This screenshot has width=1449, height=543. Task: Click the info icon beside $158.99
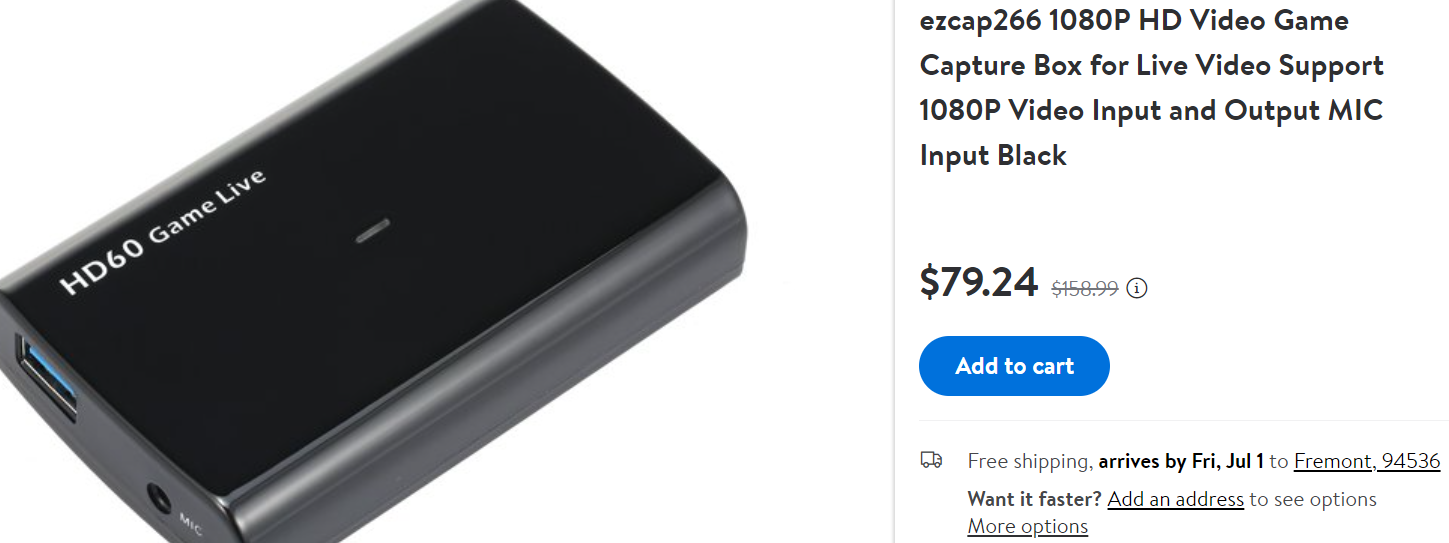1137,289
